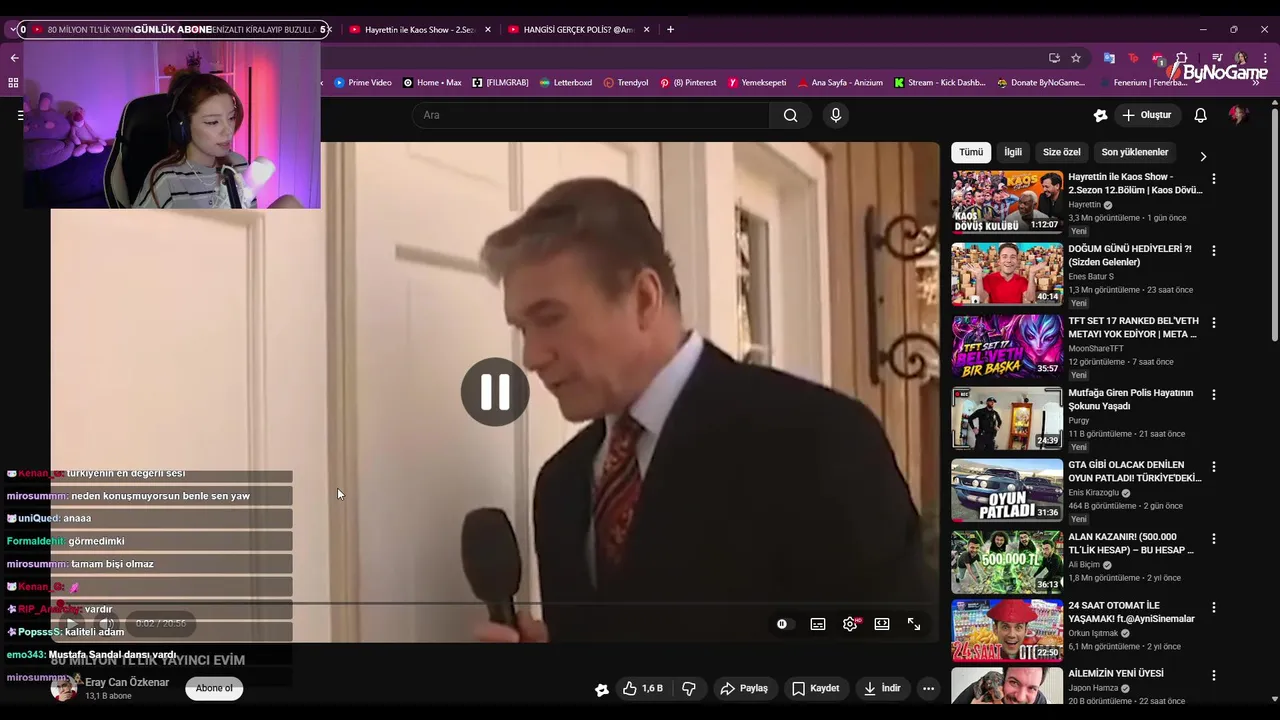The height and width of the screenshot is (720, 1280).
Task: Switch to HANGİSİ GERÇEK POLİS browser tab
Action: point(579,30)
